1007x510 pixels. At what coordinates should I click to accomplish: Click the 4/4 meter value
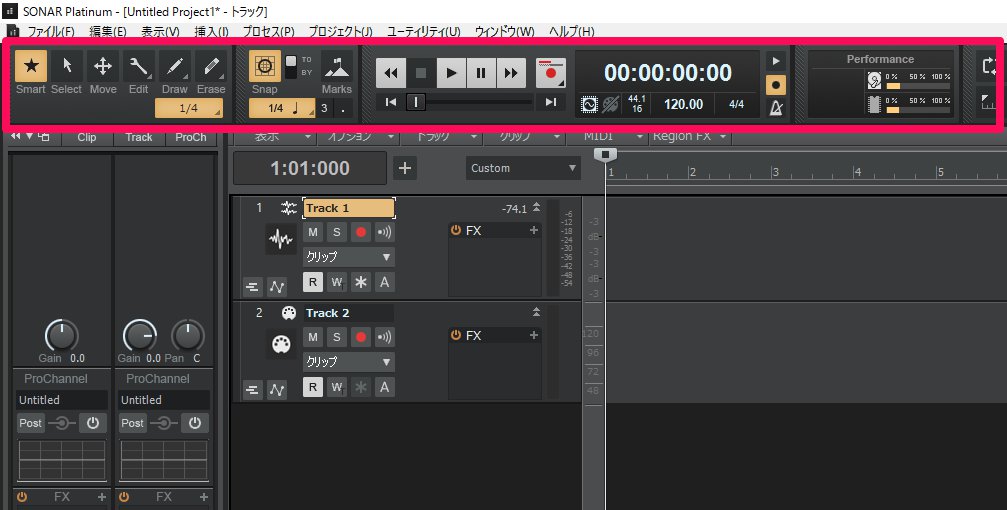click(x=737, y=104)
